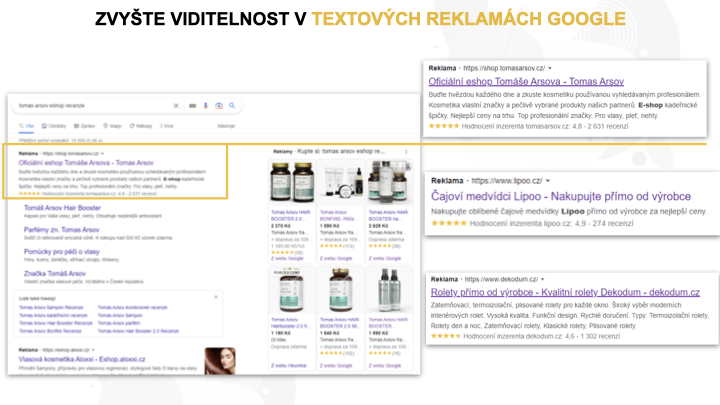Open Google Lens image search icon

(219, 106)
